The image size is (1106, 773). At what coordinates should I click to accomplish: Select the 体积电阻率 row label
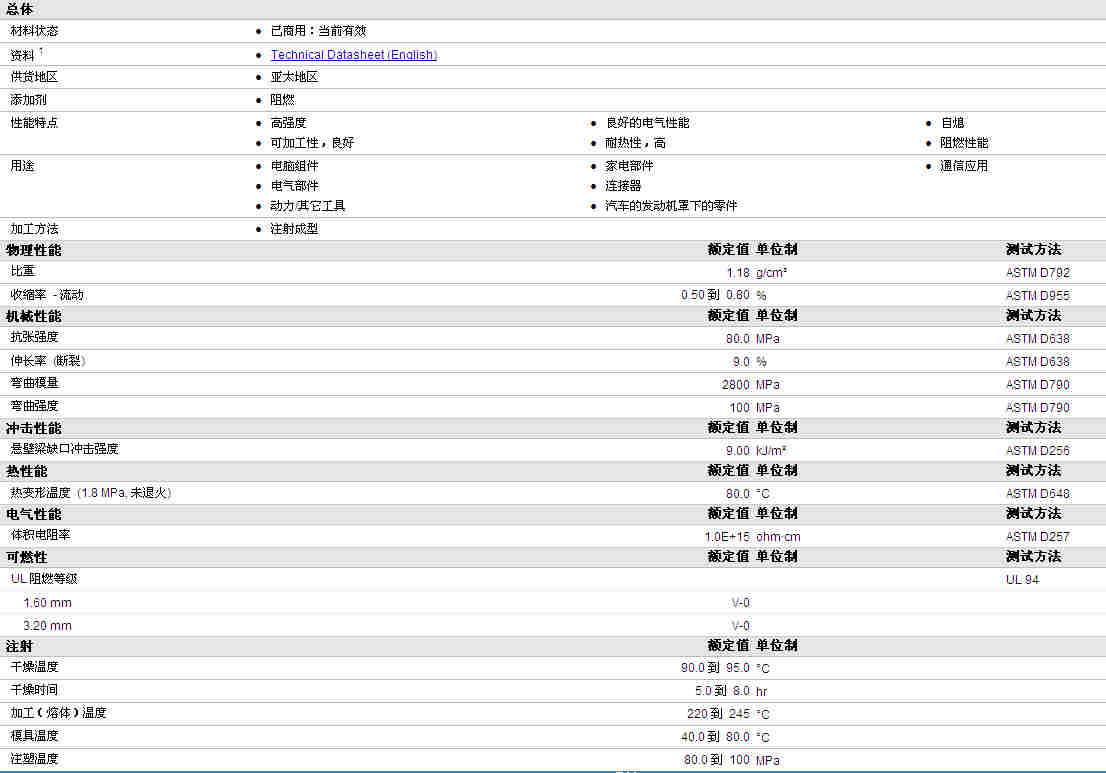point(40,535)
